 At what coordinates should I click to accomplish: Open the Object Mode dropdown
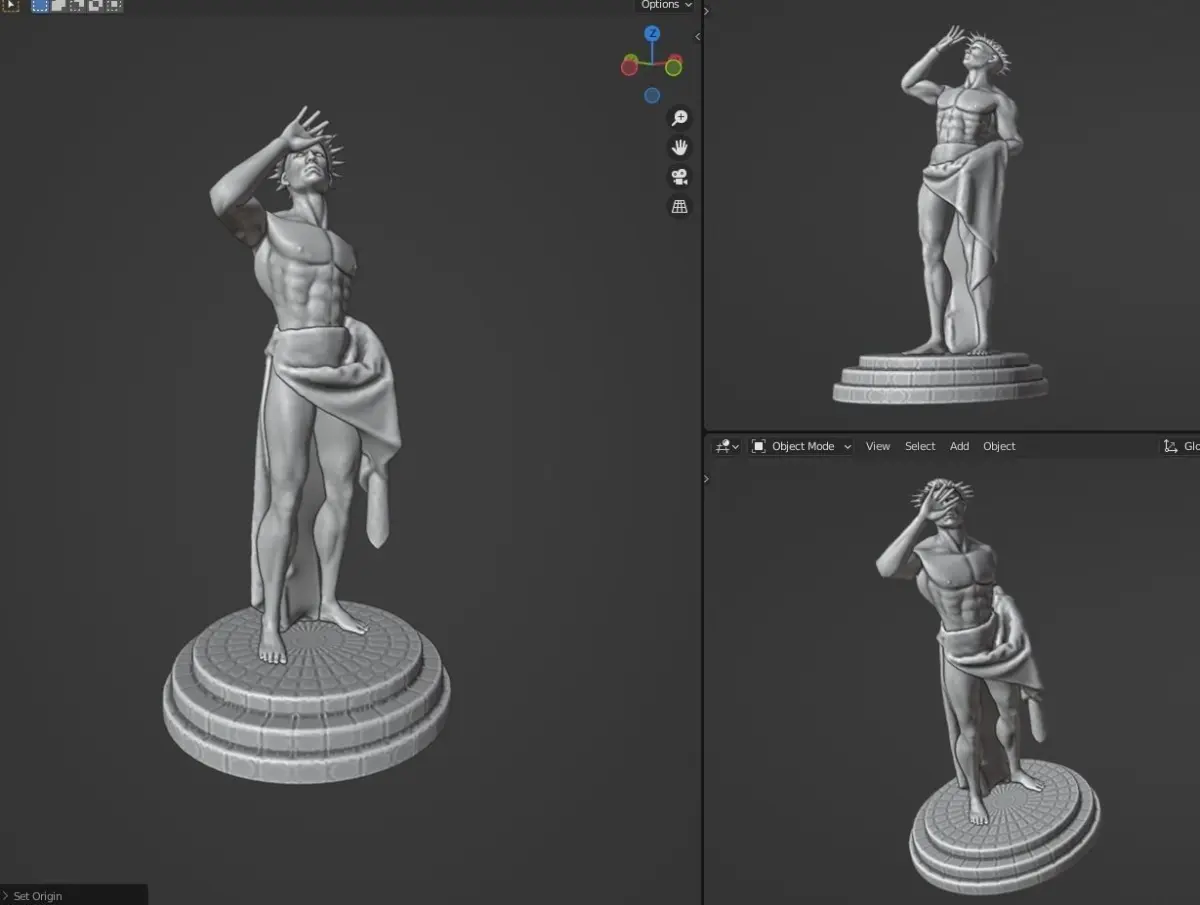tap(801, 446)
